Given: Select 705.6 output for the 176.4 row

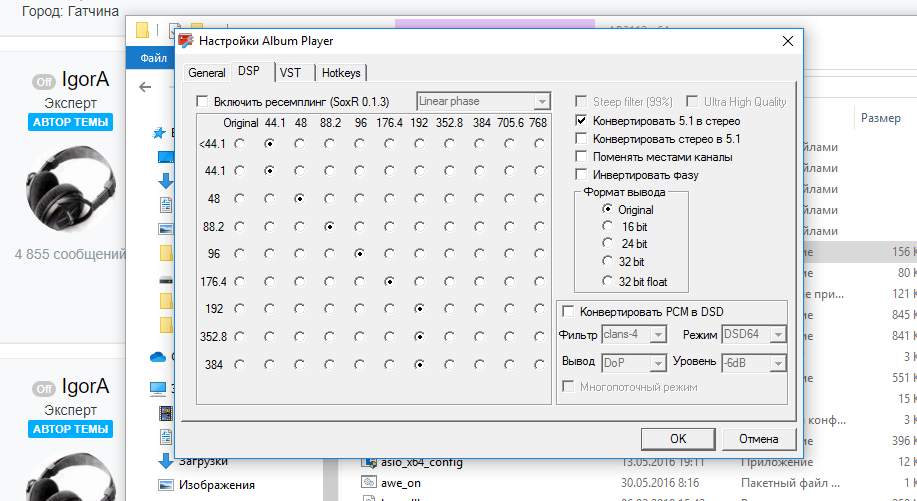Looking at the screenshot, I should (509, 281).
